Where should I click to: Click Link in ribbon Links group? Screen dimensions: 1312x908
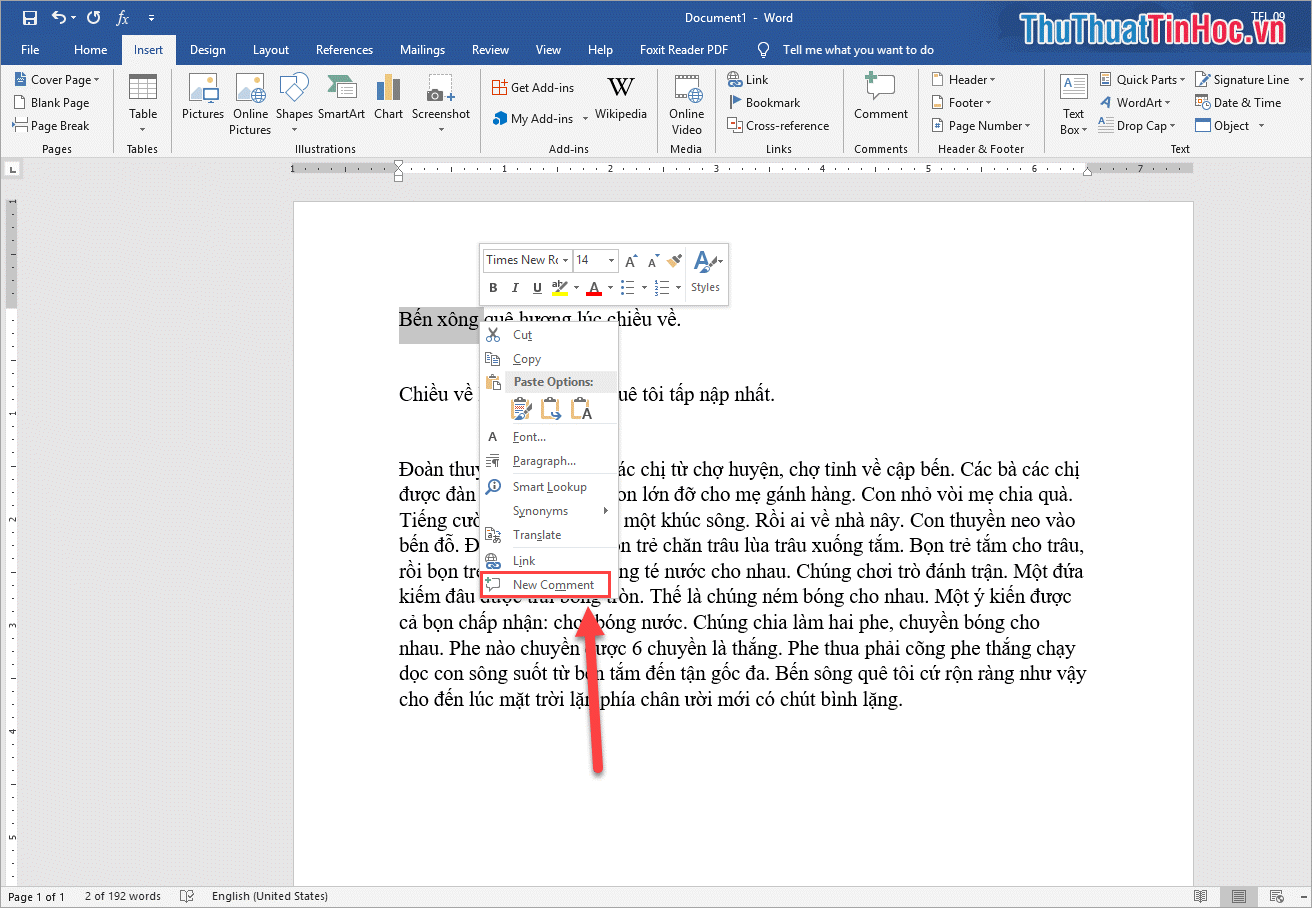(x=748, y=80)
